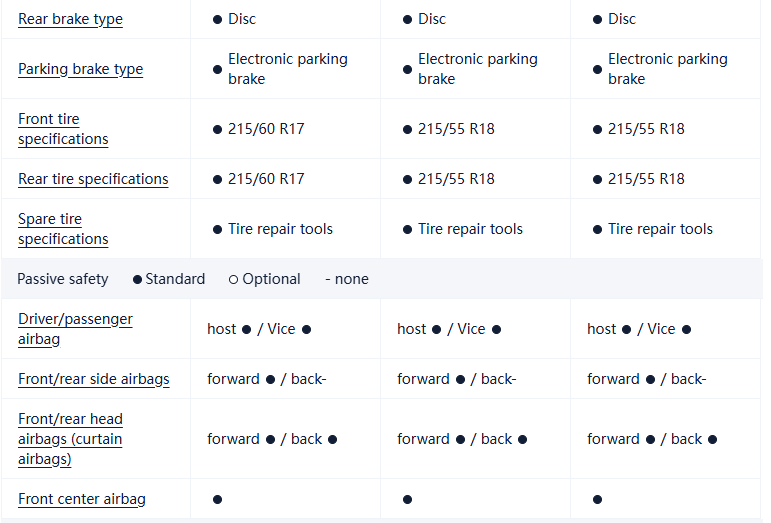The height and width of the screenshot is (523, 771).
Task: Click the Driver/passenger airbag link
Action: click(x=75, y=329)
